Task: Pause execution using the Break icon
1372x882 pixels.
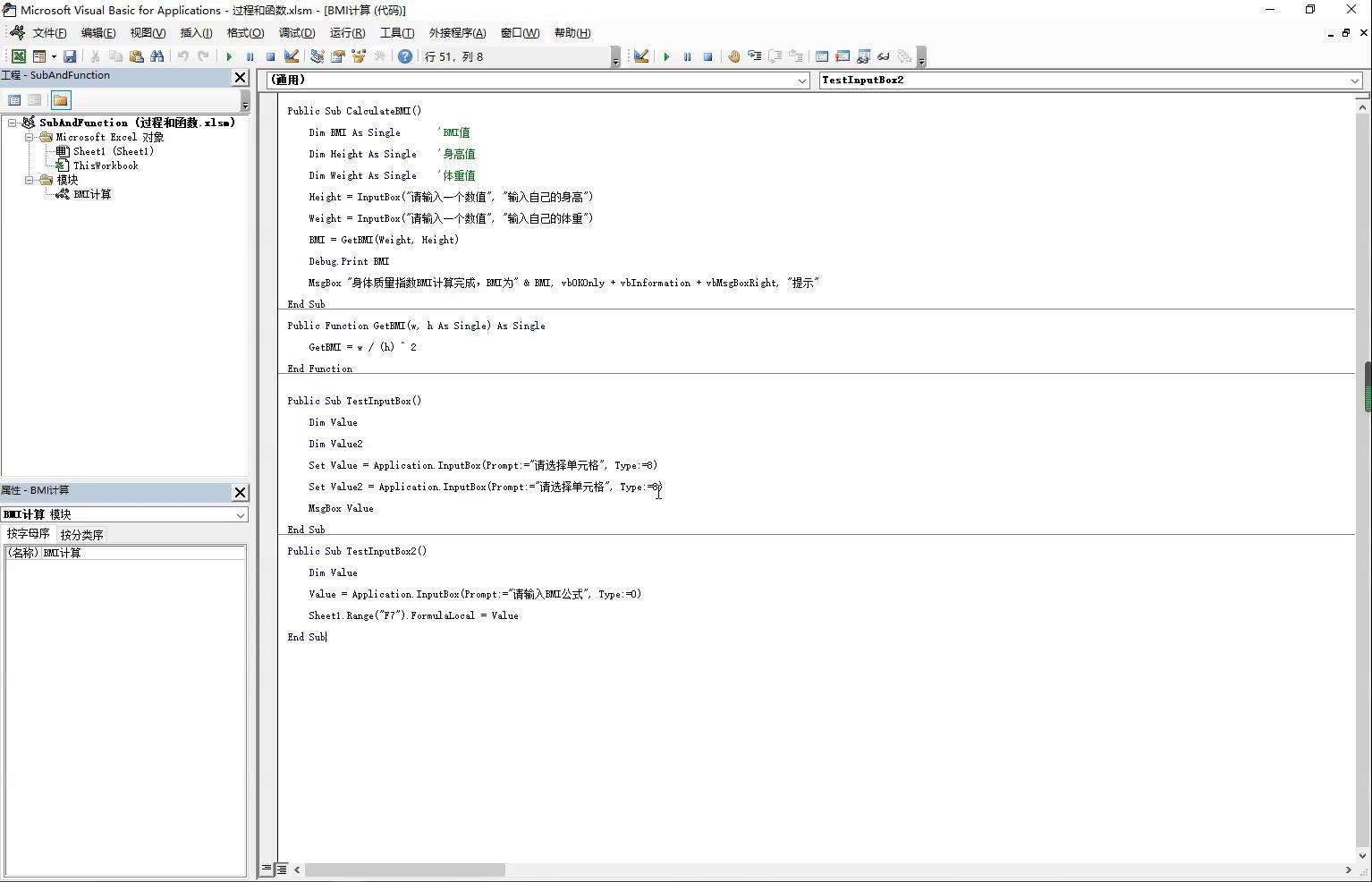Action: pos(250,56)
